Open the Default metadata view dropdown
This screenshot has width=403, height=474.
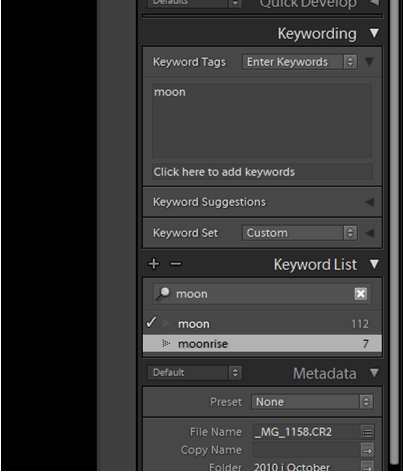point(195,373)
